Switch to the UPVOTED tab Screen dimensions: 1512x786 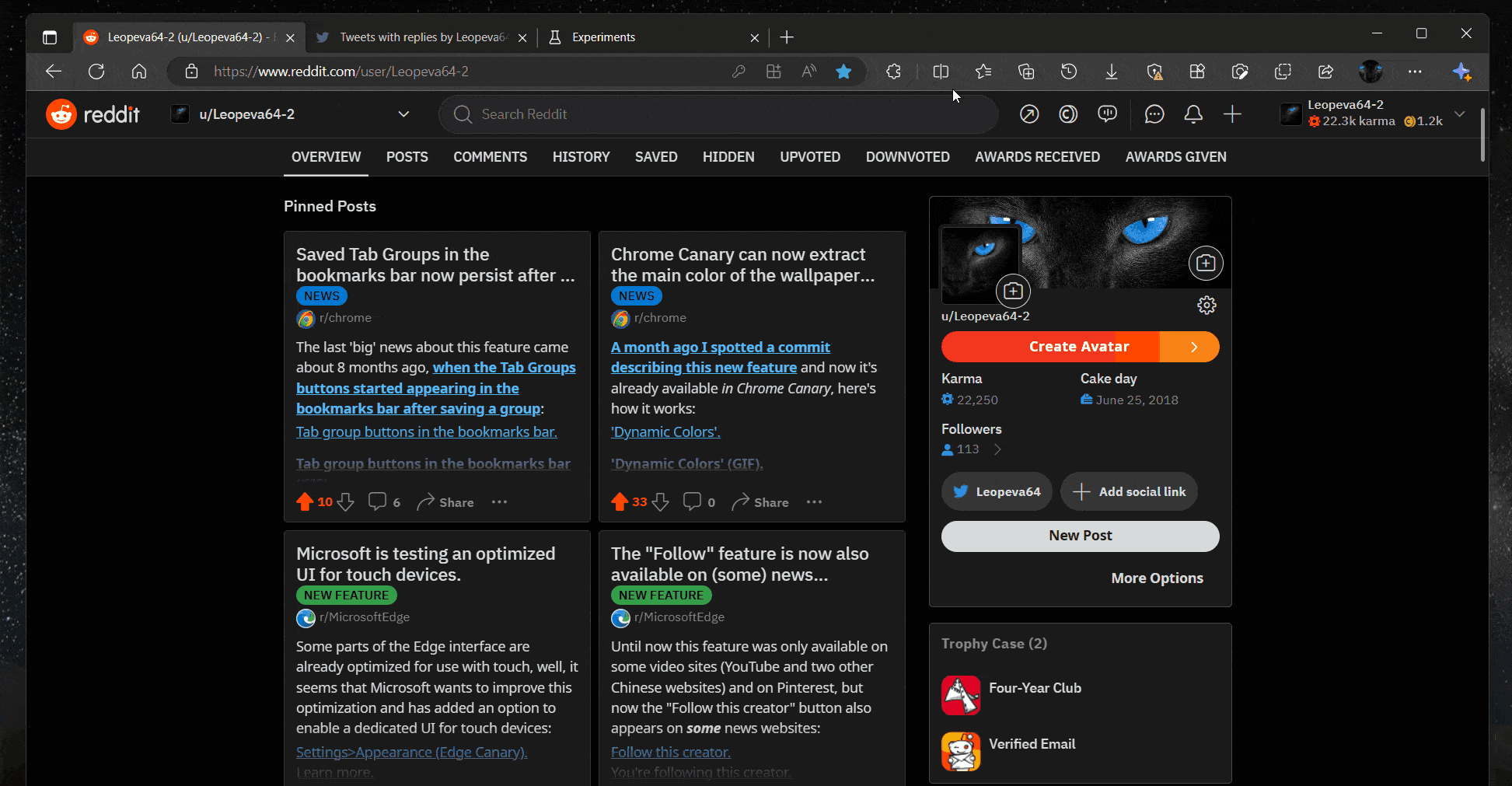pyautogui.click(x=810, y=157)
